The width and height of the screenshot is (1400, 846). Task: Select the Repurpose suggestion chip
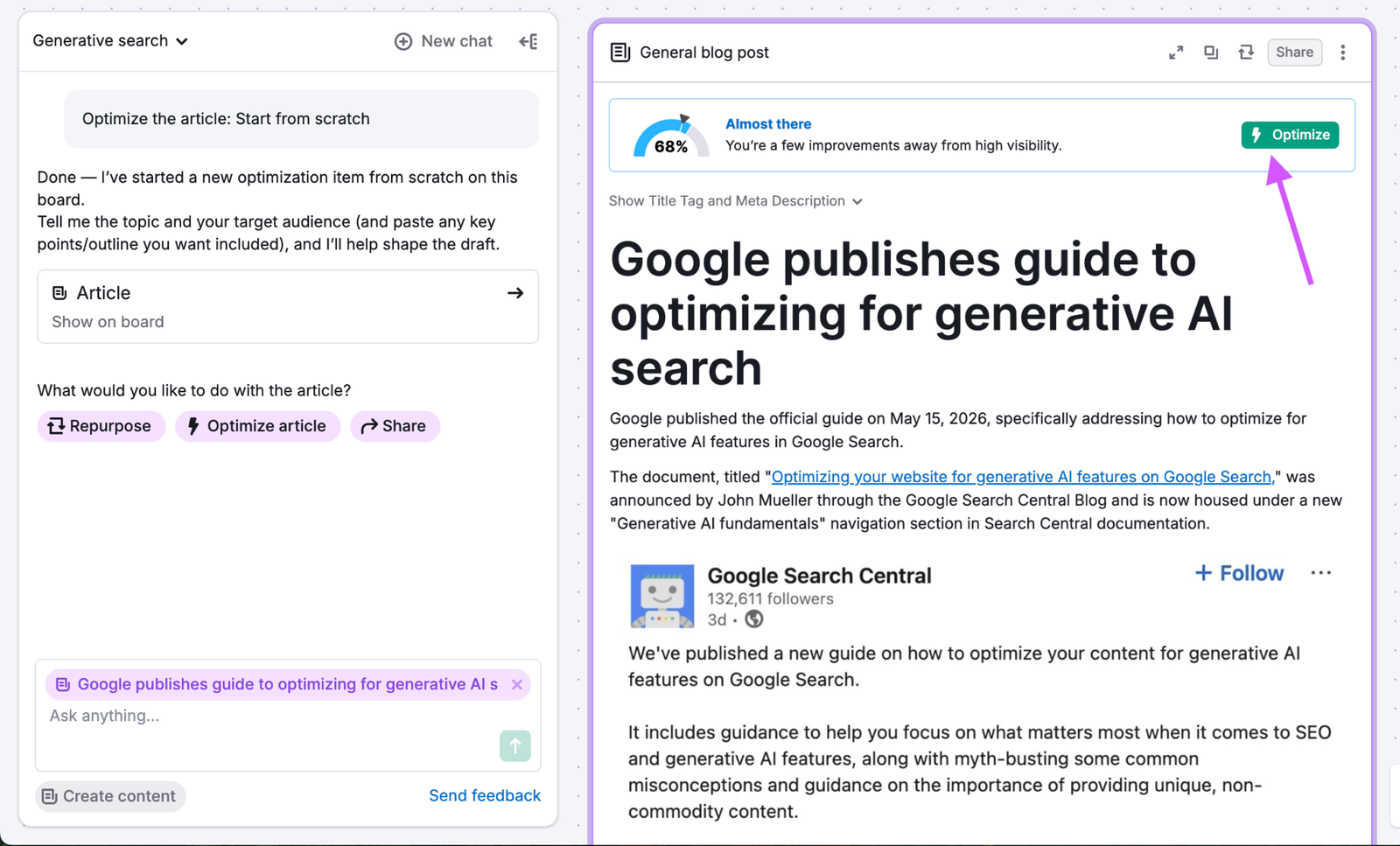pos(101,426)
